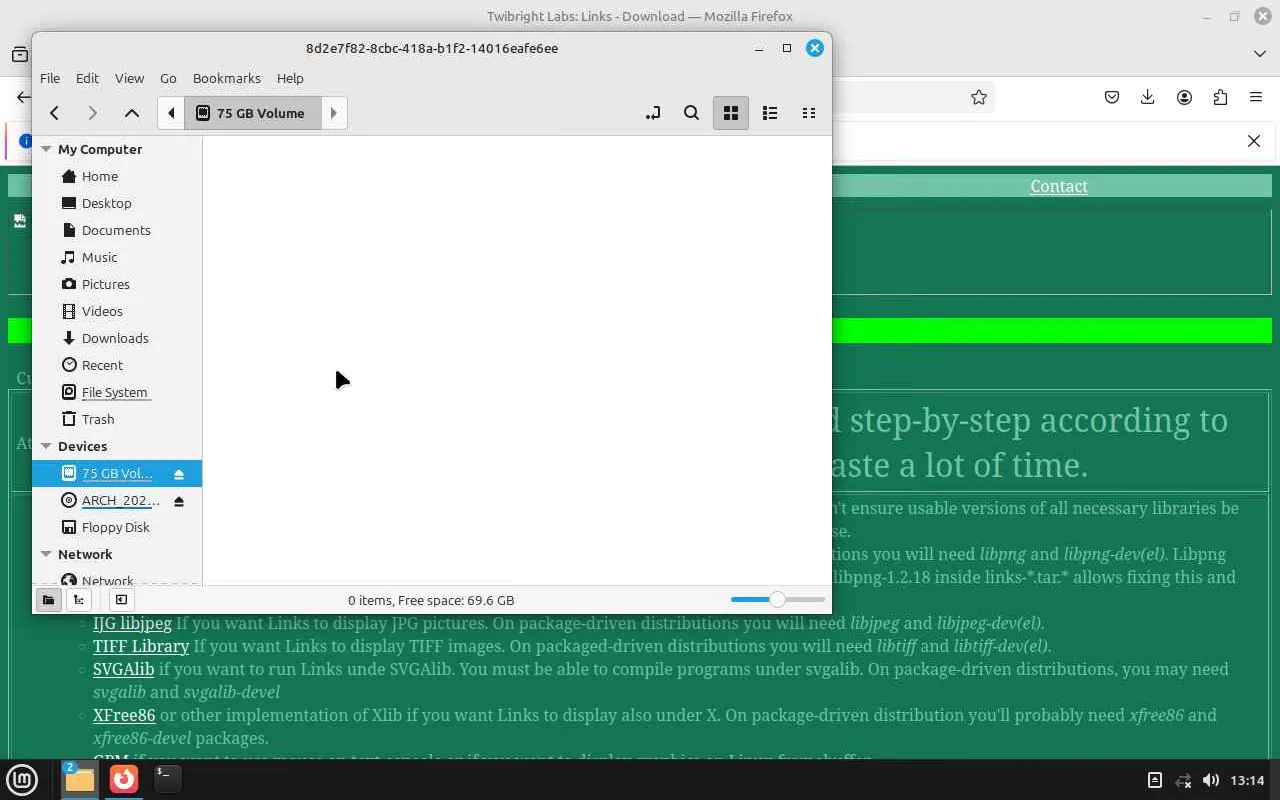Open the Go menu
1280x800 pixels.
pos(168,78)
